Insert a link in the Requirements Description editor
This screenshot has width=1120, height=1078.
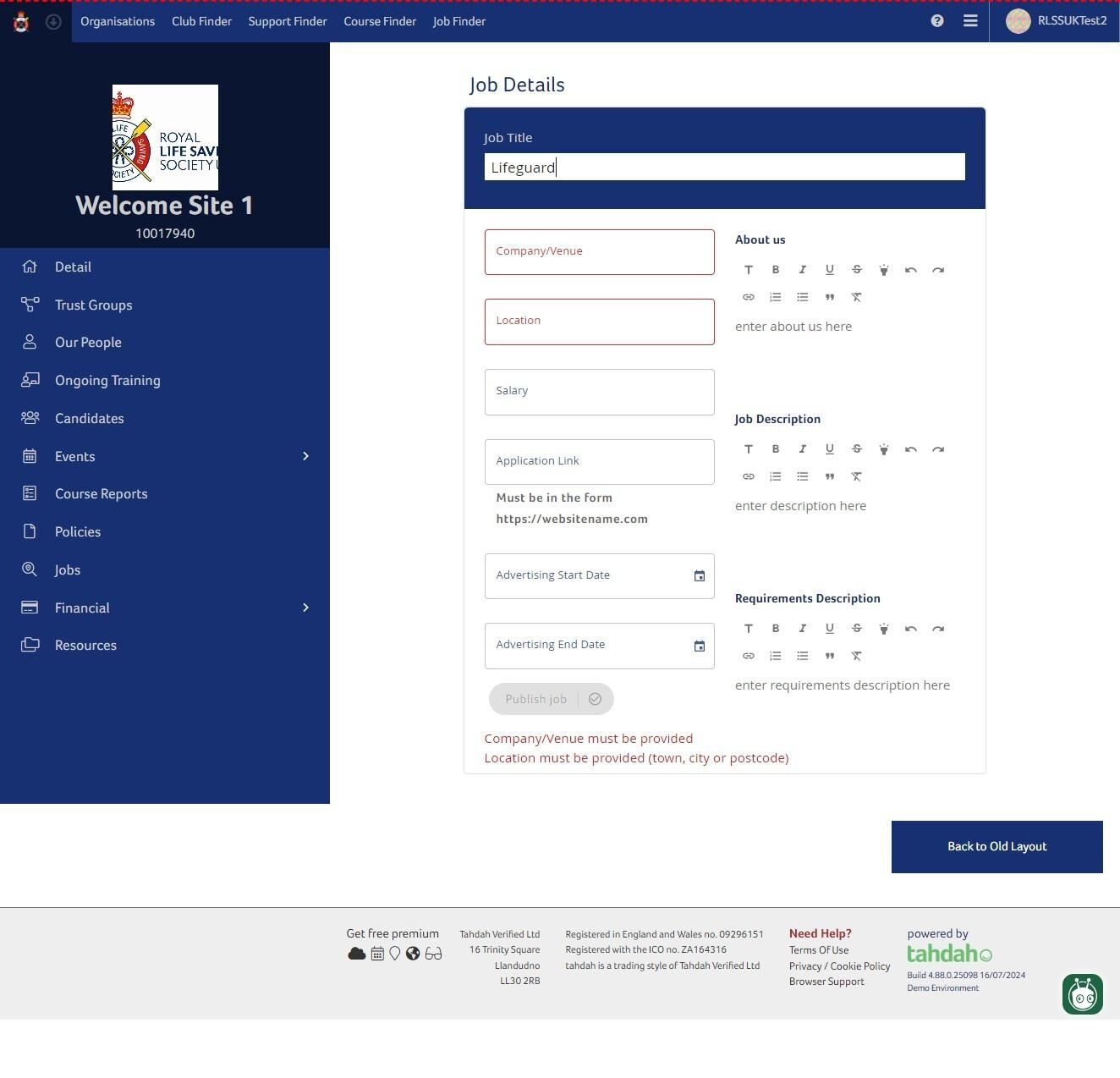coord(749,656)
